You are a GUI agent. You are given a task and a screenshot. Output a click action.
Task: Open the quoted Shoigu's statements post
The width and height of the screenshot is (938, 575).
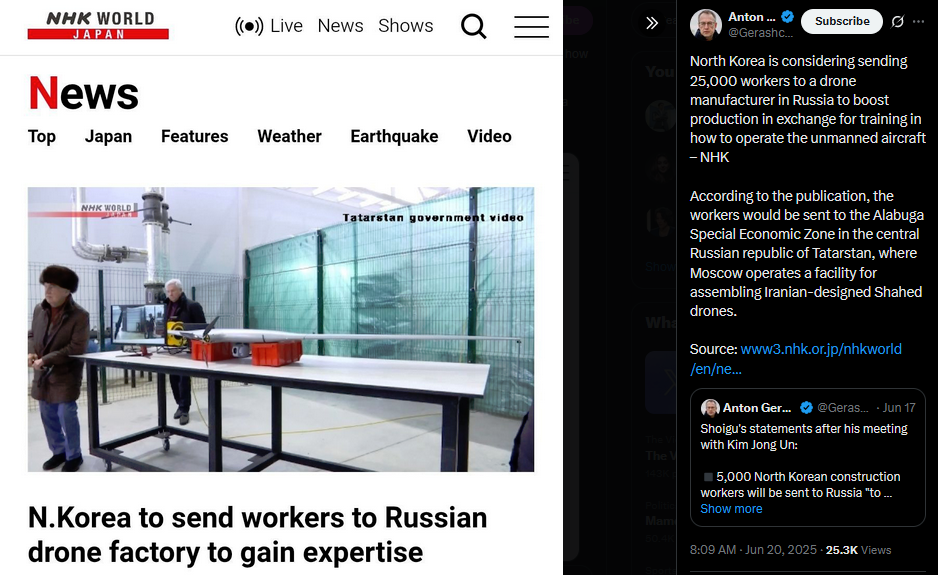(x=808, y=458)
